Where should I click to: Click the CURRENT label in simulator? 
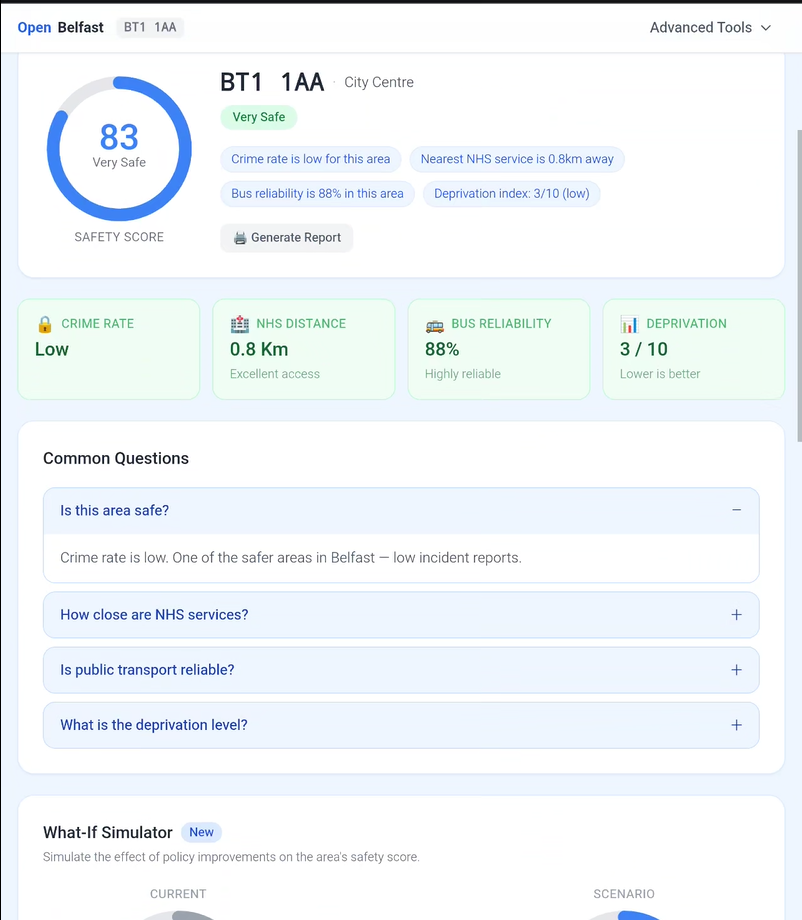click(x=178, y=894)
